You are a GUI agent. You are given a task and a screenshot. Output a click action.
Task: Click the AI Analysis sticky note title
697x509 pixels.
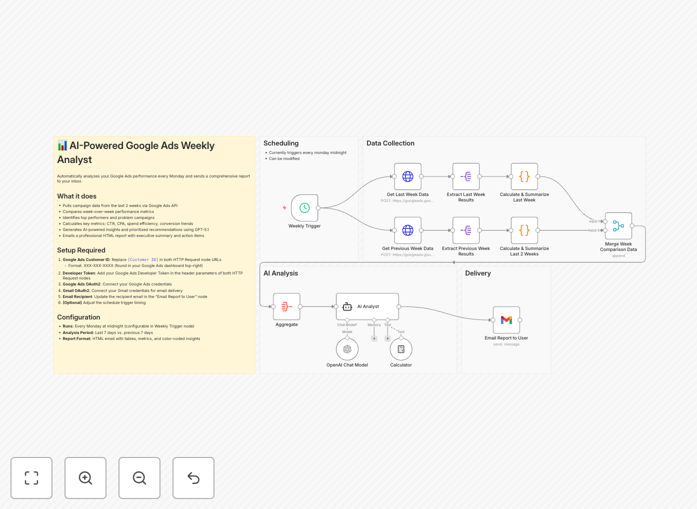(280, 273)
